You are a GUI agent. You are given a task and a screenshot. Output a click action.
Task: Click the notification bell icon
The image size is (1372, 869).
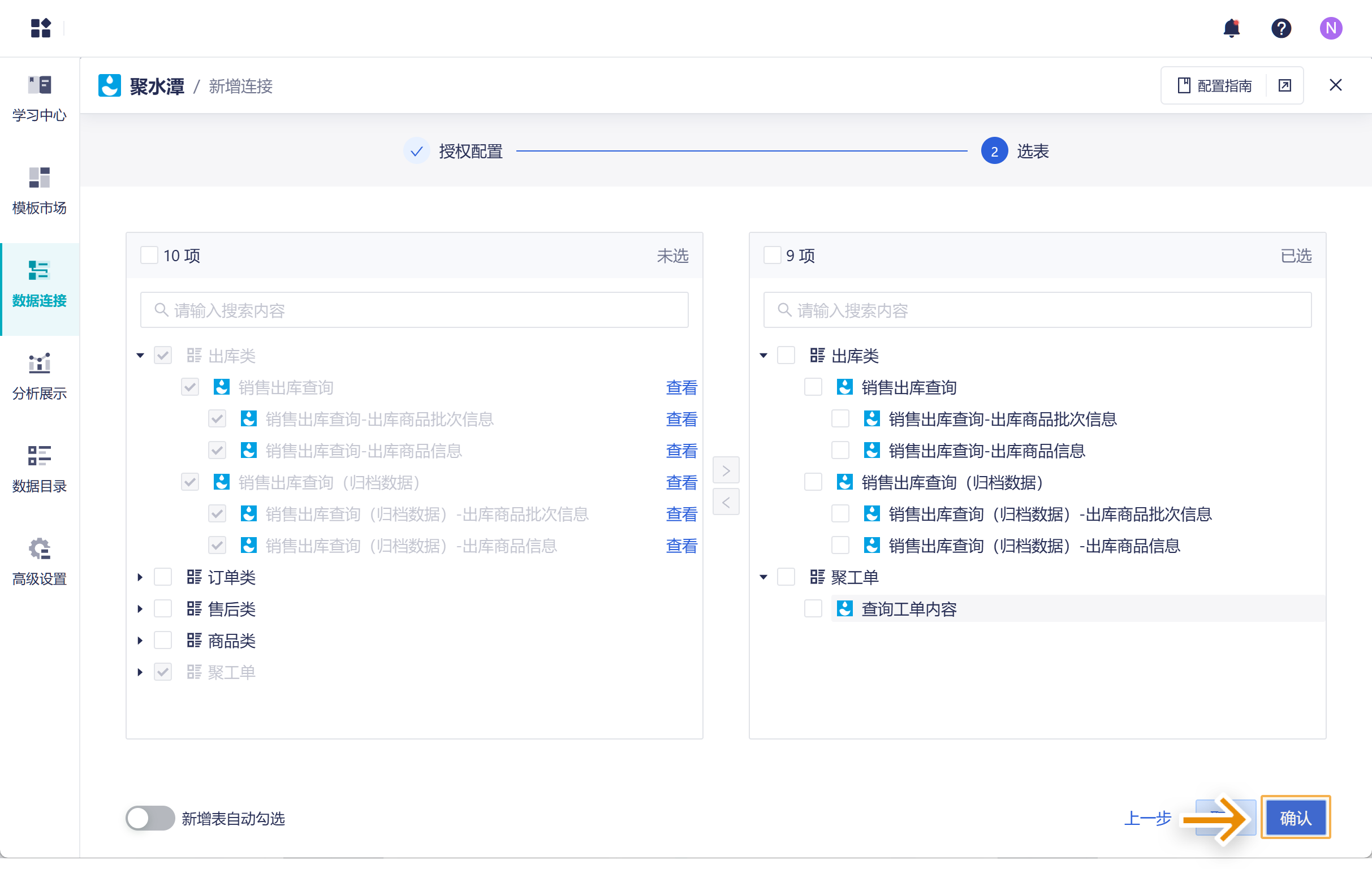[1231, 28]
